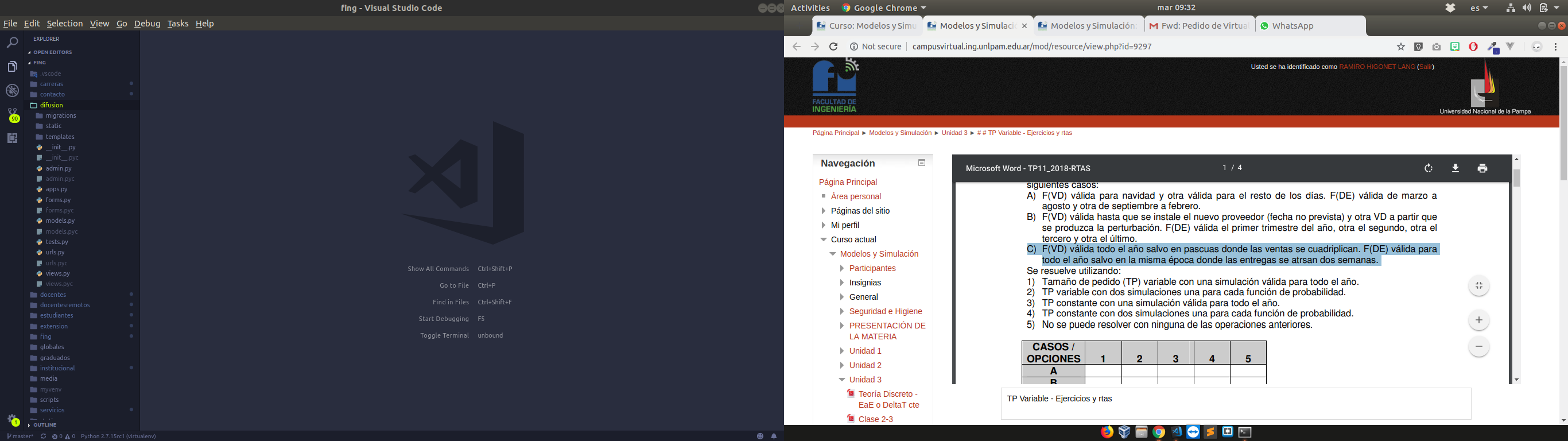
Task: Open the Debug view icon in VS Code
Action: 12,91
